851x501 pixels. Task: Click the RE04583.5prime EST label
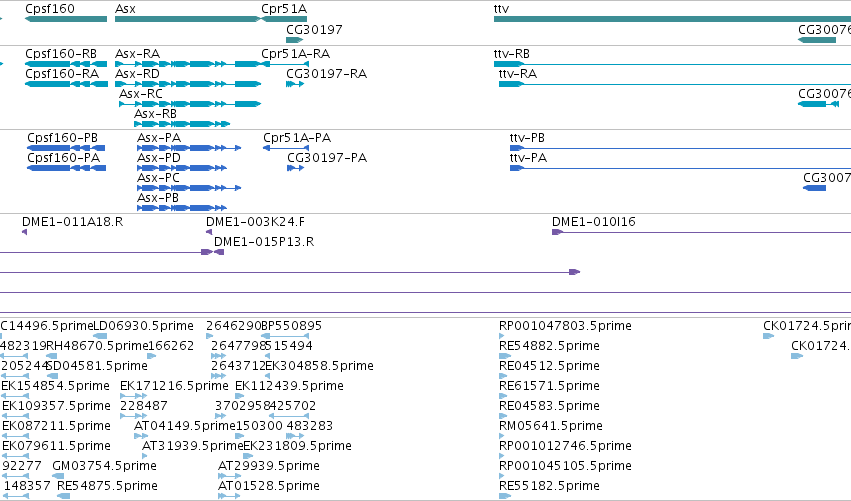[549, 407]
